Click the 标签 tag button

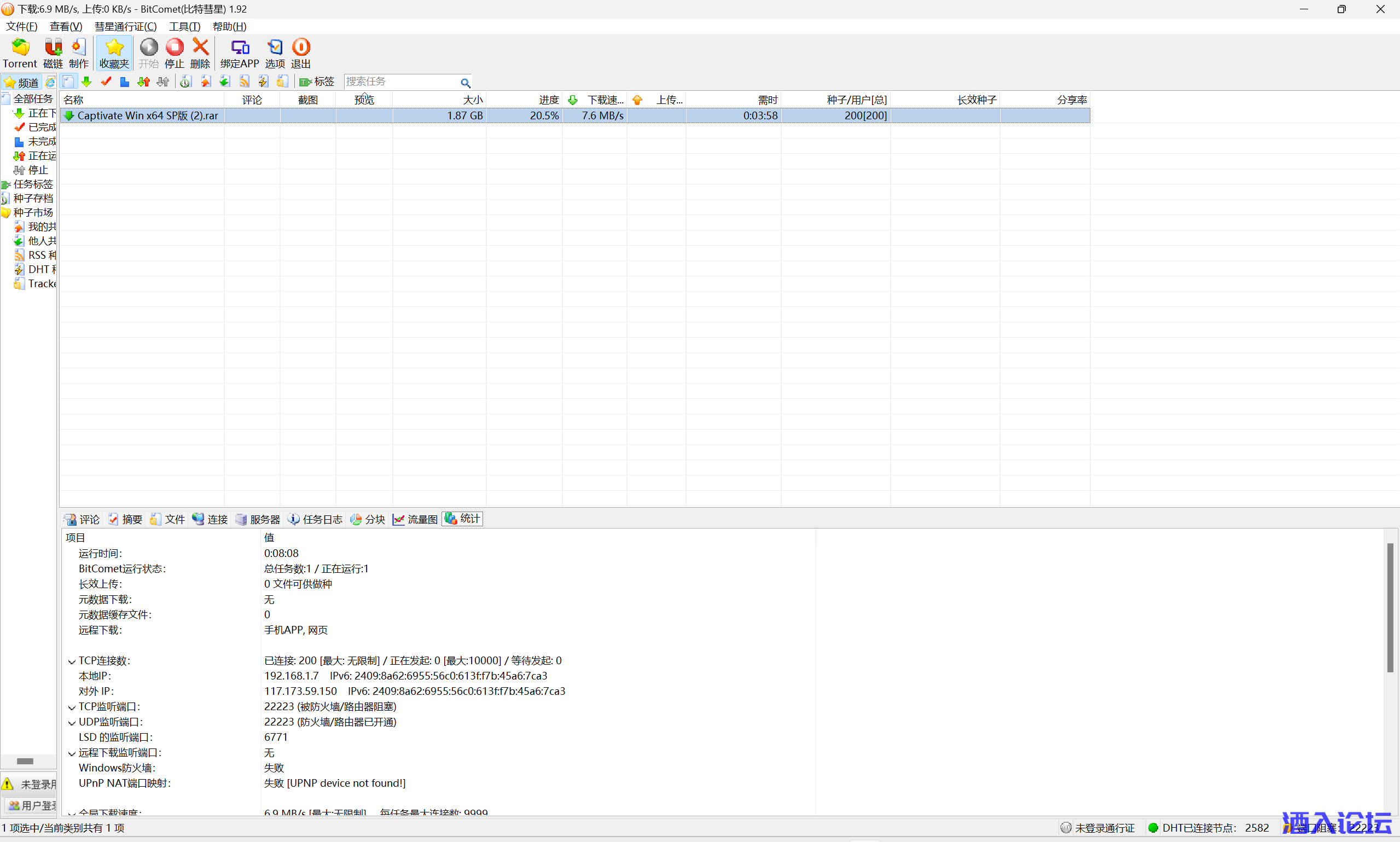click(317, 82)
